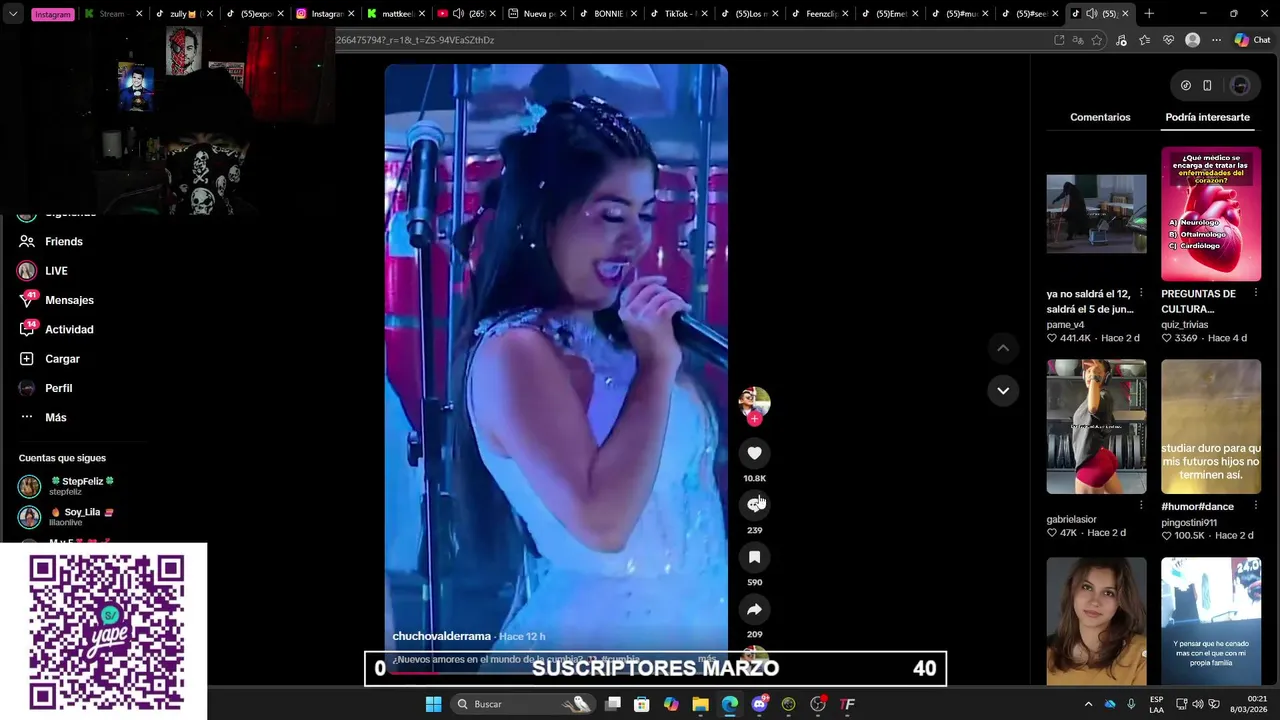Go to the next video with the down chevron

pos(1003,390)
